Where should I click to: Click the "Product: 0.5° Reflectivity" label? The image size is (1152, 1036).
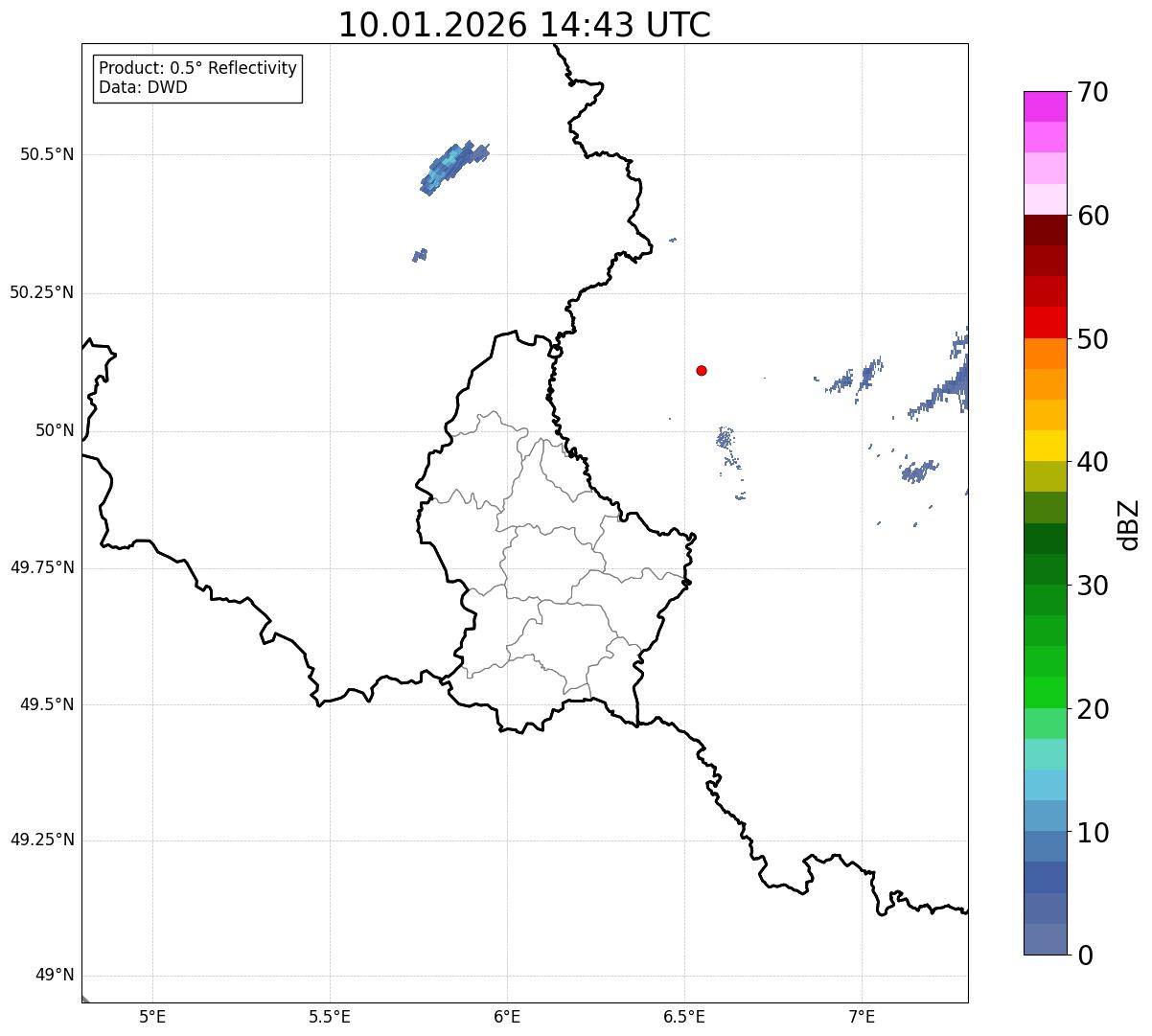[197, 68]
